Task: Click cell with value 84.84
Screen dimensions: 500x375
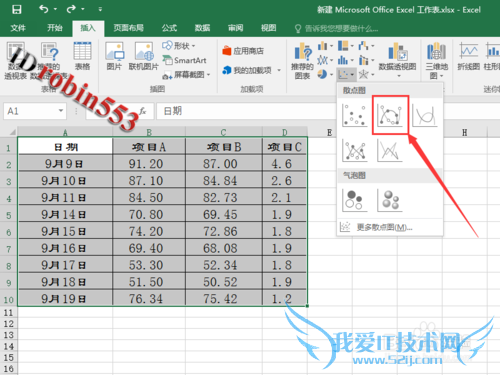Action: pos(224,181)
